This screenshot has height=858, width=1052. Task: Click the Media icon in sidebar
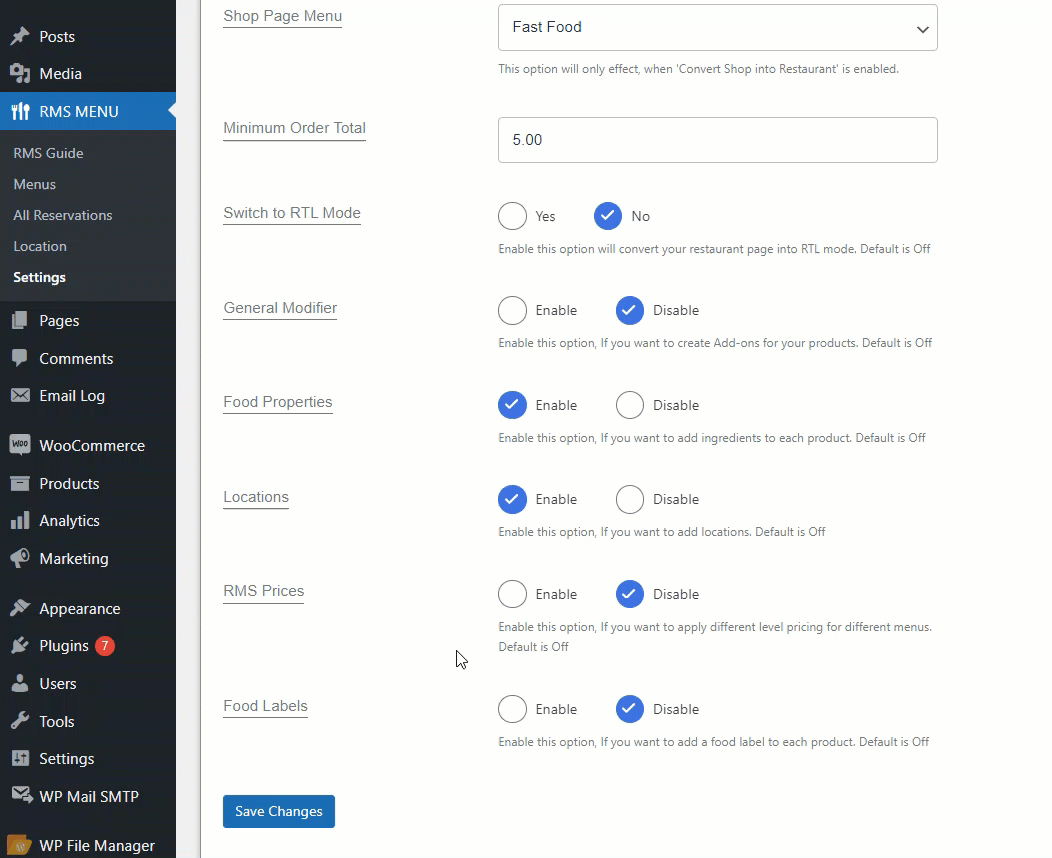(x=20, y=74)
